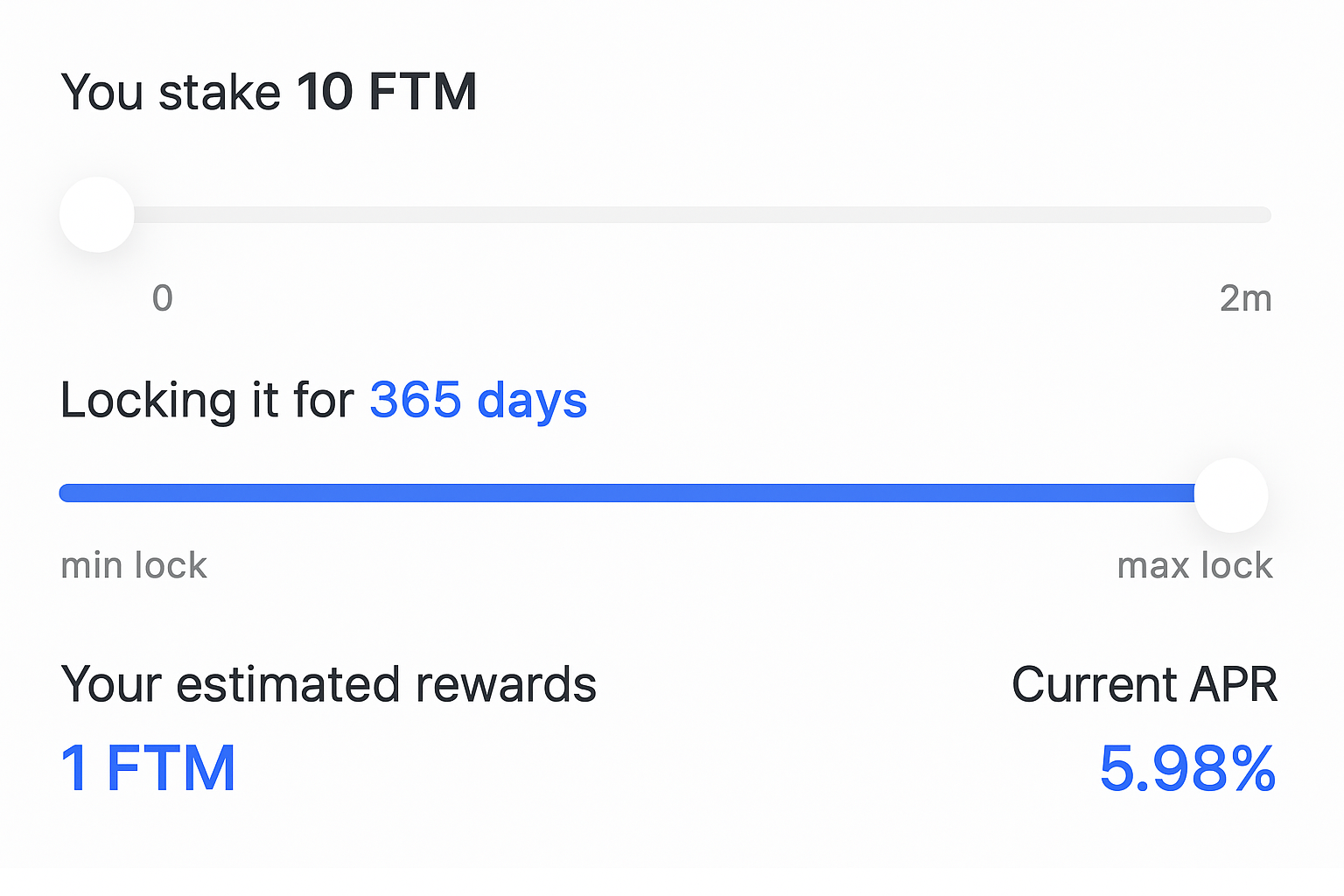This screenshot has height=896, width=1344.
Task: Select the 'Current APR' heading
Action: pyautogui.click(x=1144, y=685)
